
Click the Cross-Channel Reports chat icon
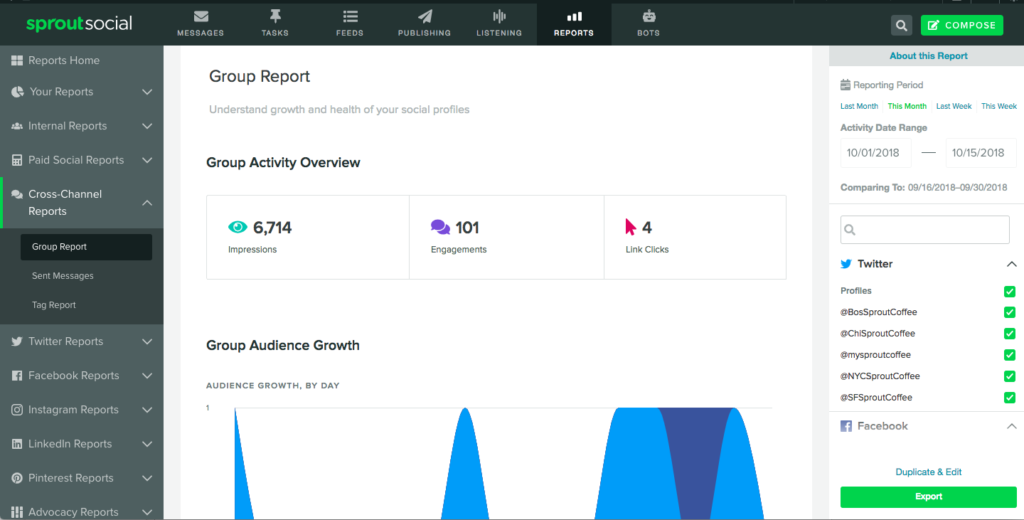[17, 195]
